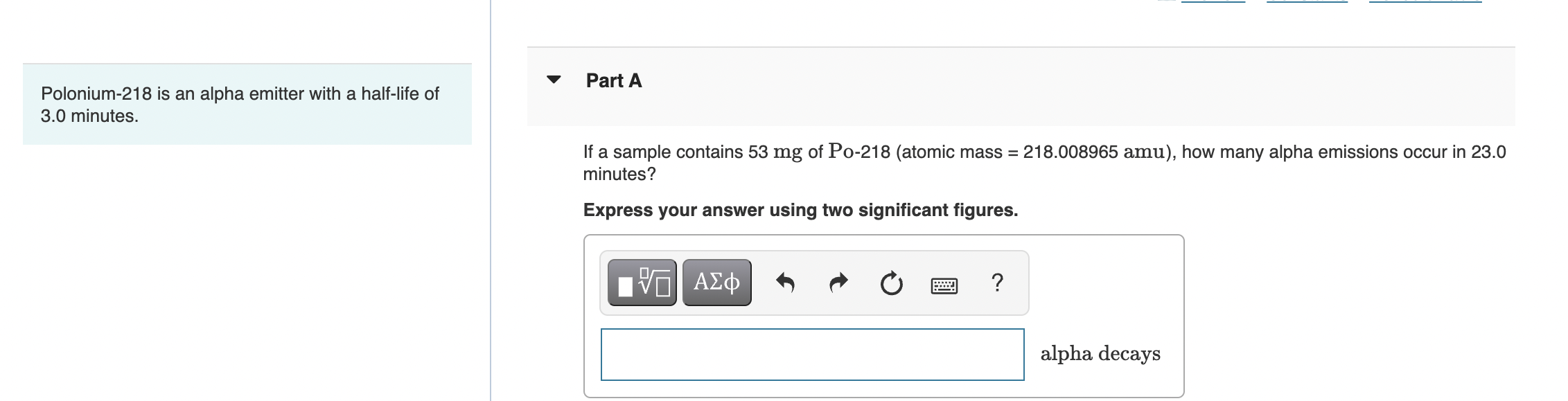Image resolution: width=1568 pixels, height=401 pixels.
Task: Reset the answer with circular arrow
Action: click(x=891, y=283)
